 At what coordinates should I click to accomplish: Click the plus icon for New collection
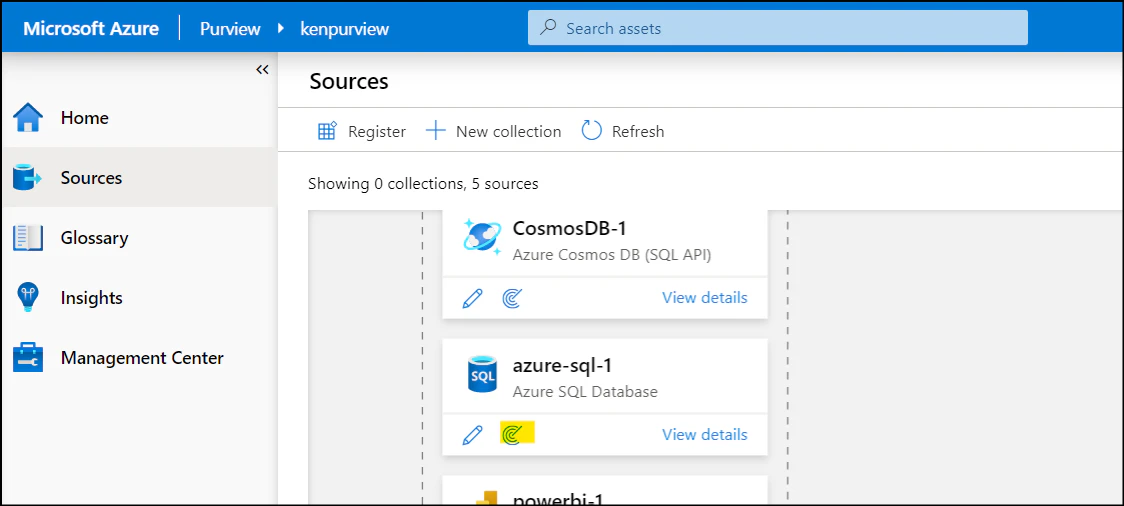(435, 131)
